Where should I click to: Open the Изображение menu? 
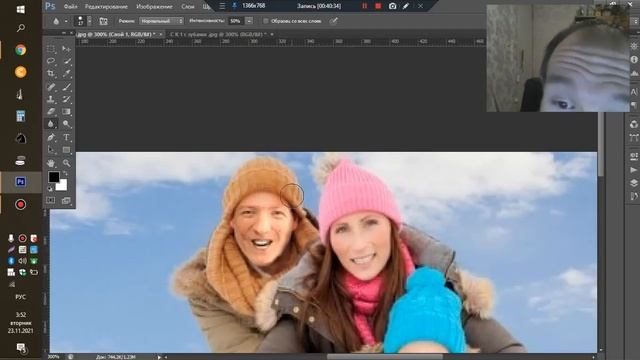click(154, 7)
